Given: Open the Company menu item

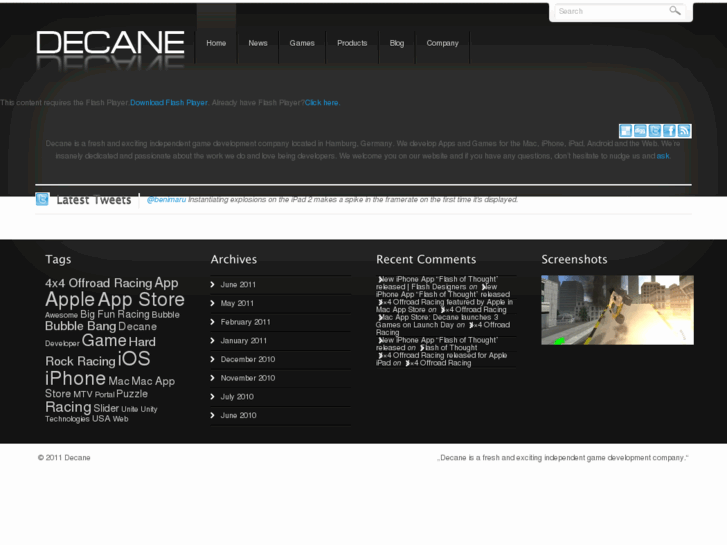Looking at the screenshot, I should click(442, 43).
